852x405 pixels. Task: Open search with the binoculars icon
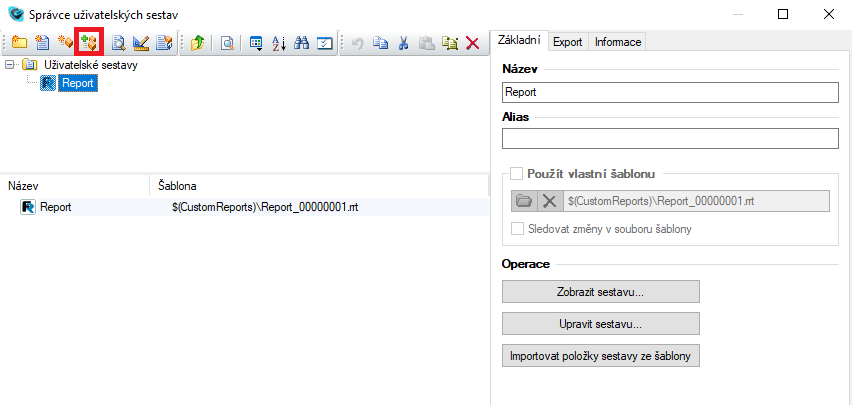[x=302, y=43]
